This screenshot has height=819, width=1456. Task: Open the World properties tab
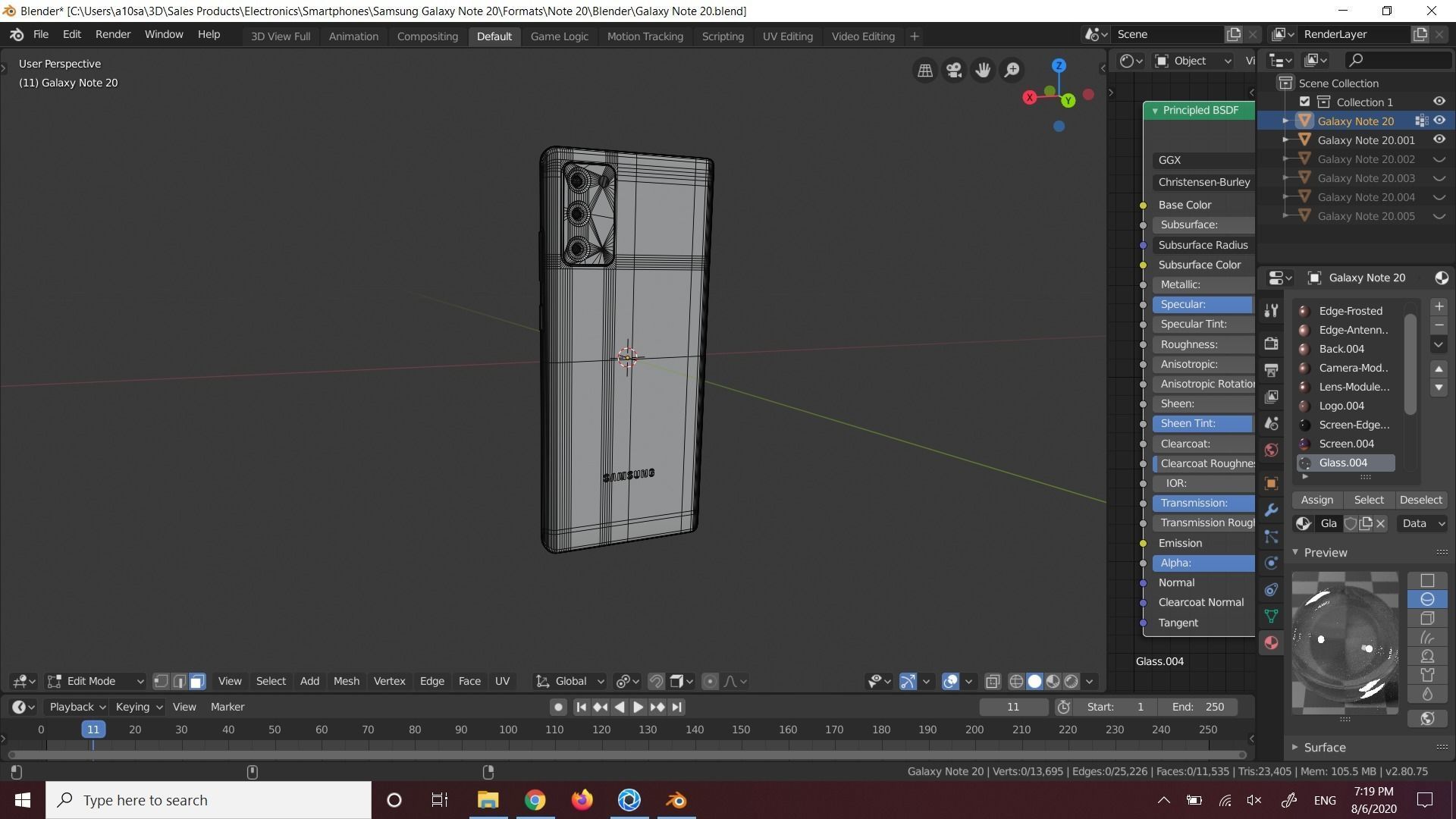tap(1272, 450)
